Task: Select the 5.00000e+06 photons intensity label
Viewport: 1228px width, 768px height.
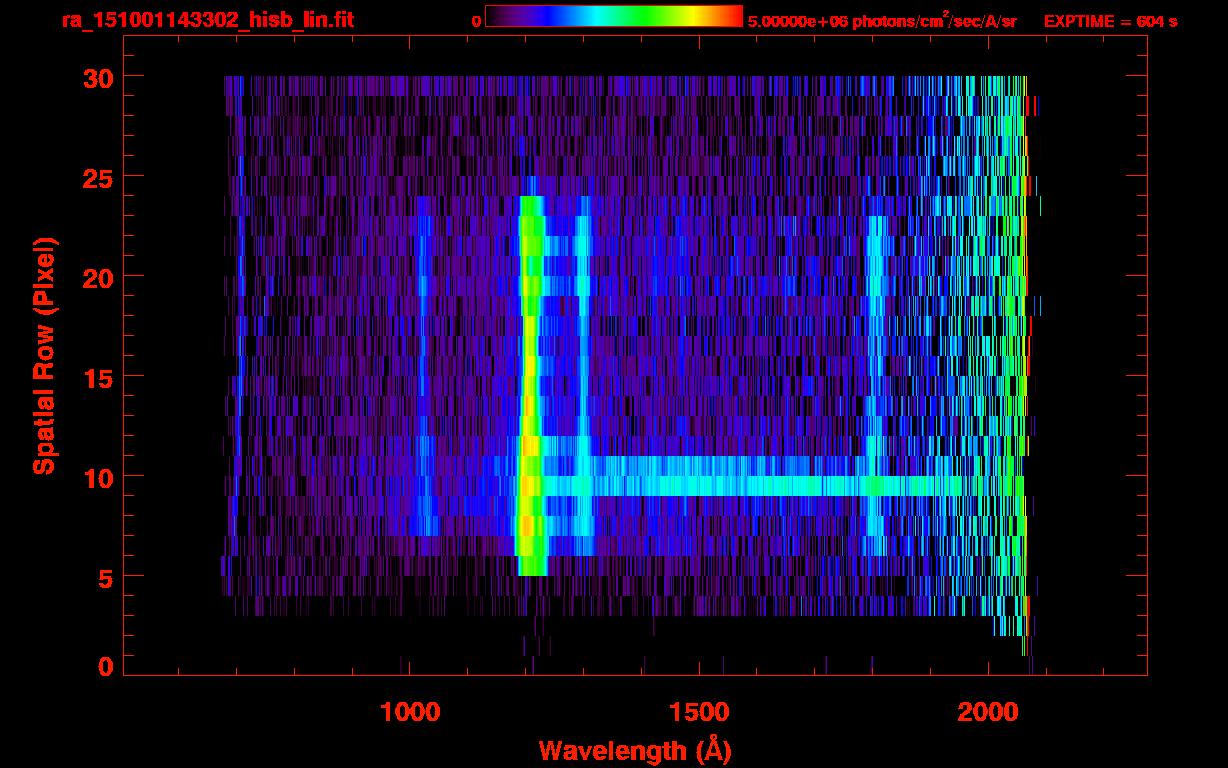Action: (x=881, y=21)
